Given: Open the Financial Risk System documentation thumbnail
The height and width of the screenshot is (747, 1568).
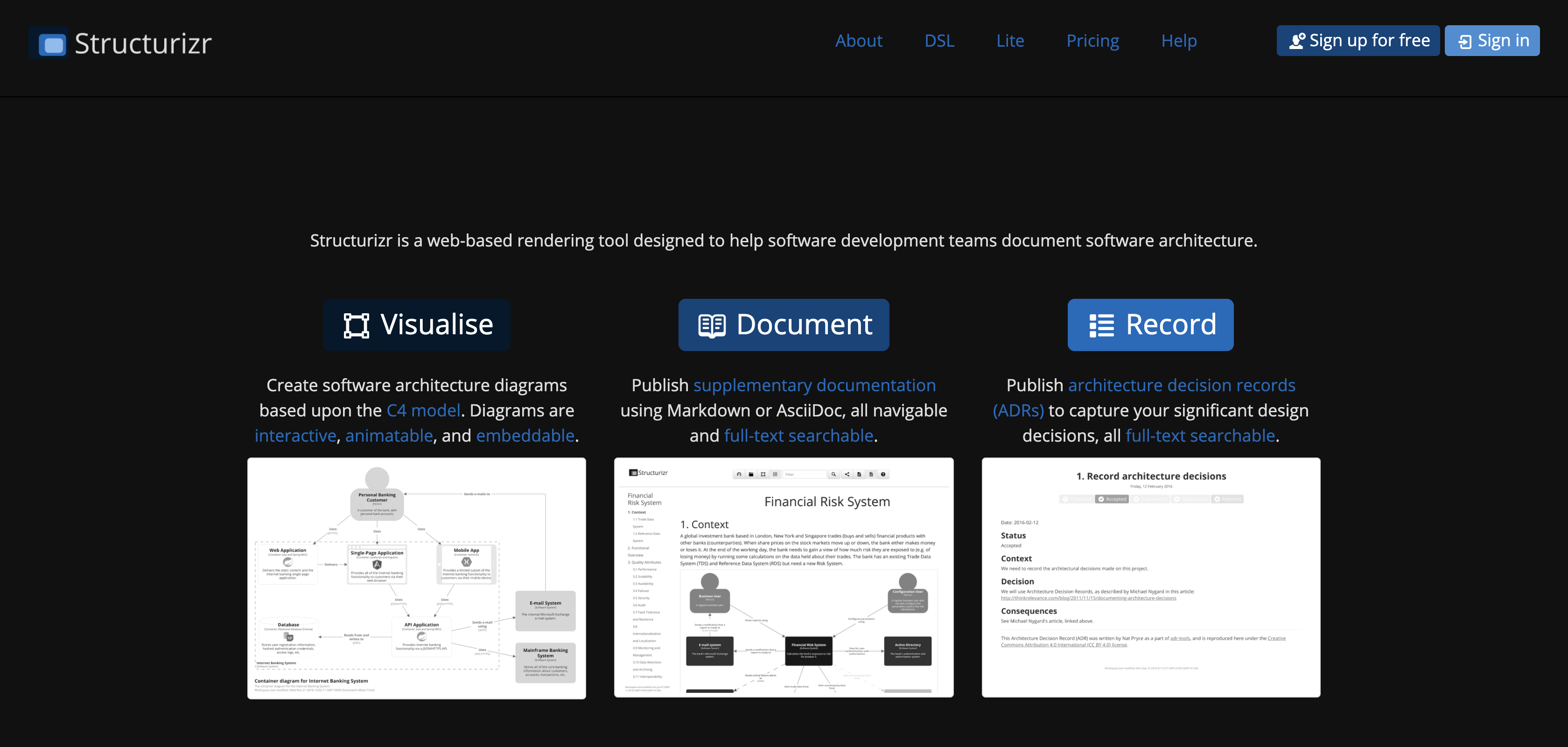Looking at the screenshot, I should (x=784, y=578).
